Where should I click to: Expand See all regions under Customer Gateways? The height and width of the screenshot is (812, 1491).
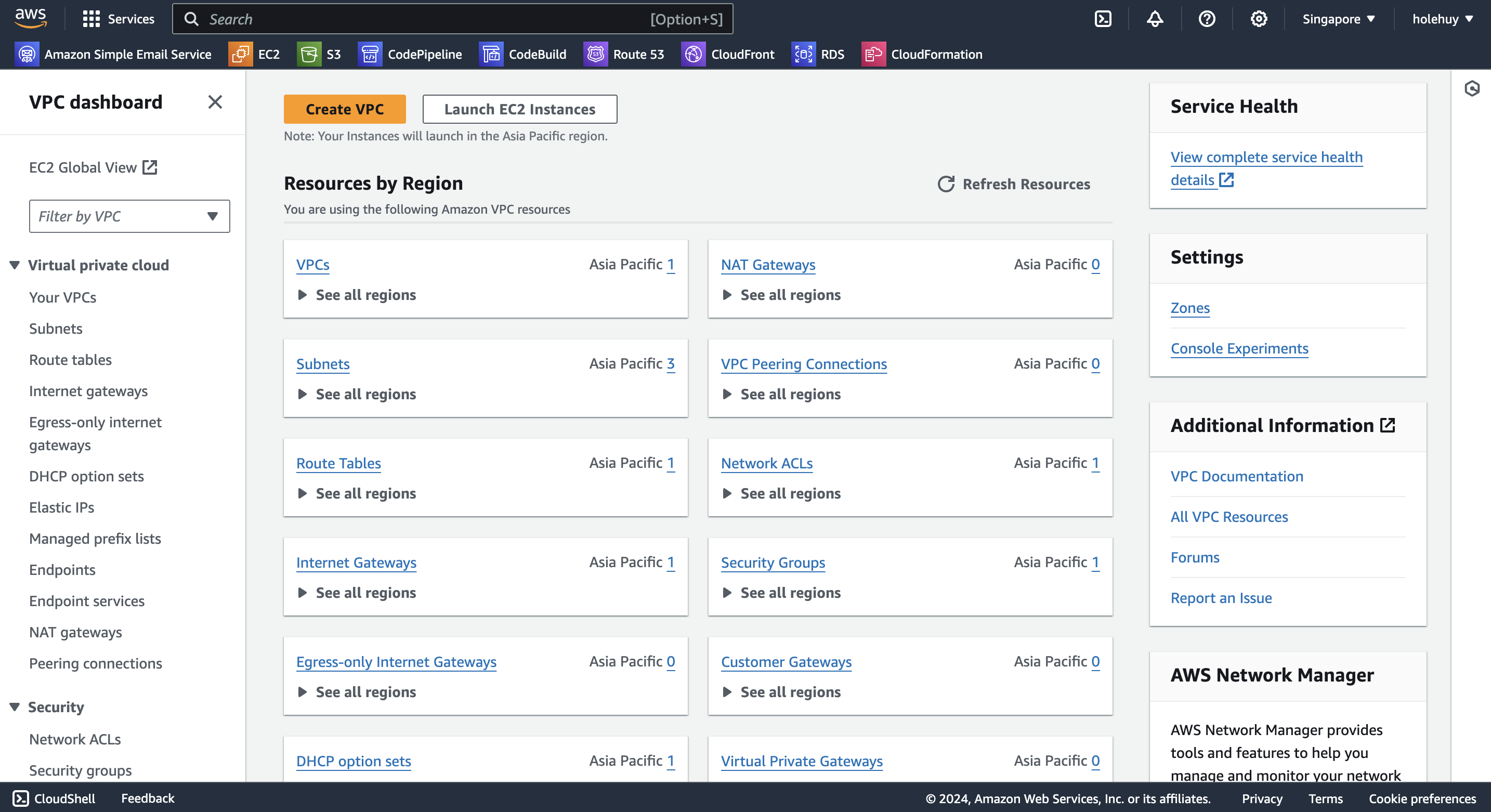coord(781,691)
